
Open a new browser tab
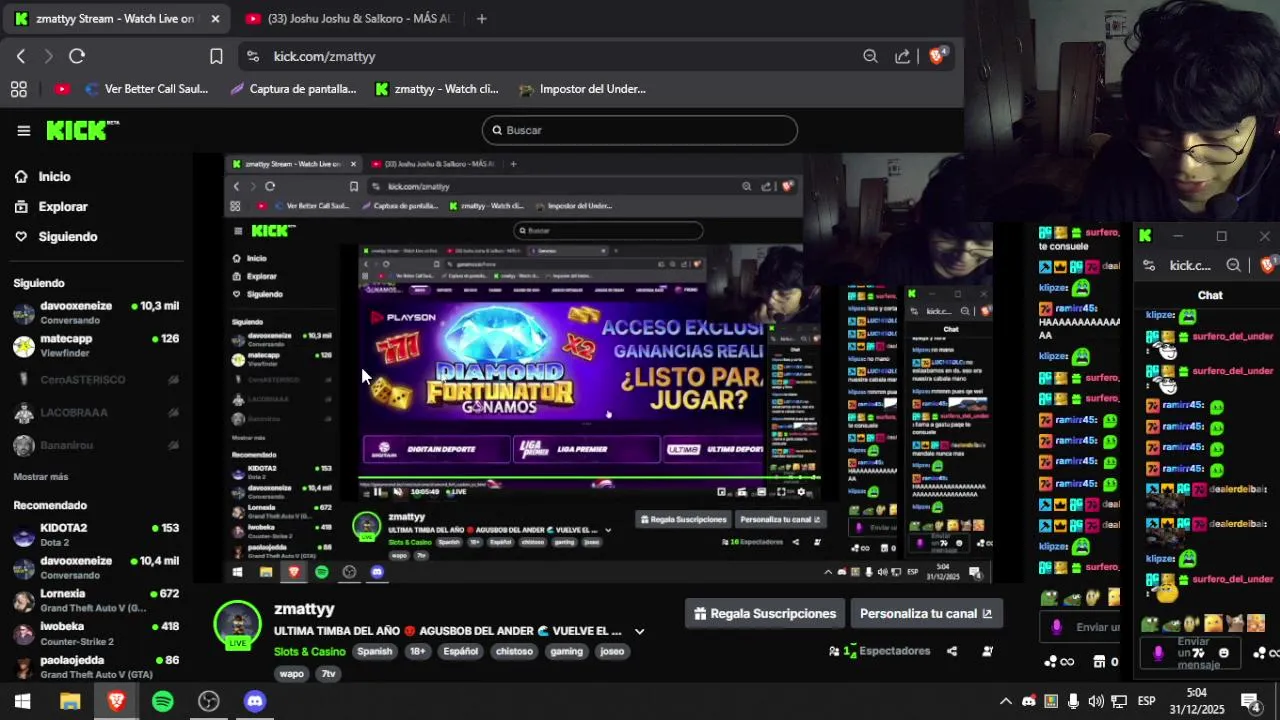(481, 18)
